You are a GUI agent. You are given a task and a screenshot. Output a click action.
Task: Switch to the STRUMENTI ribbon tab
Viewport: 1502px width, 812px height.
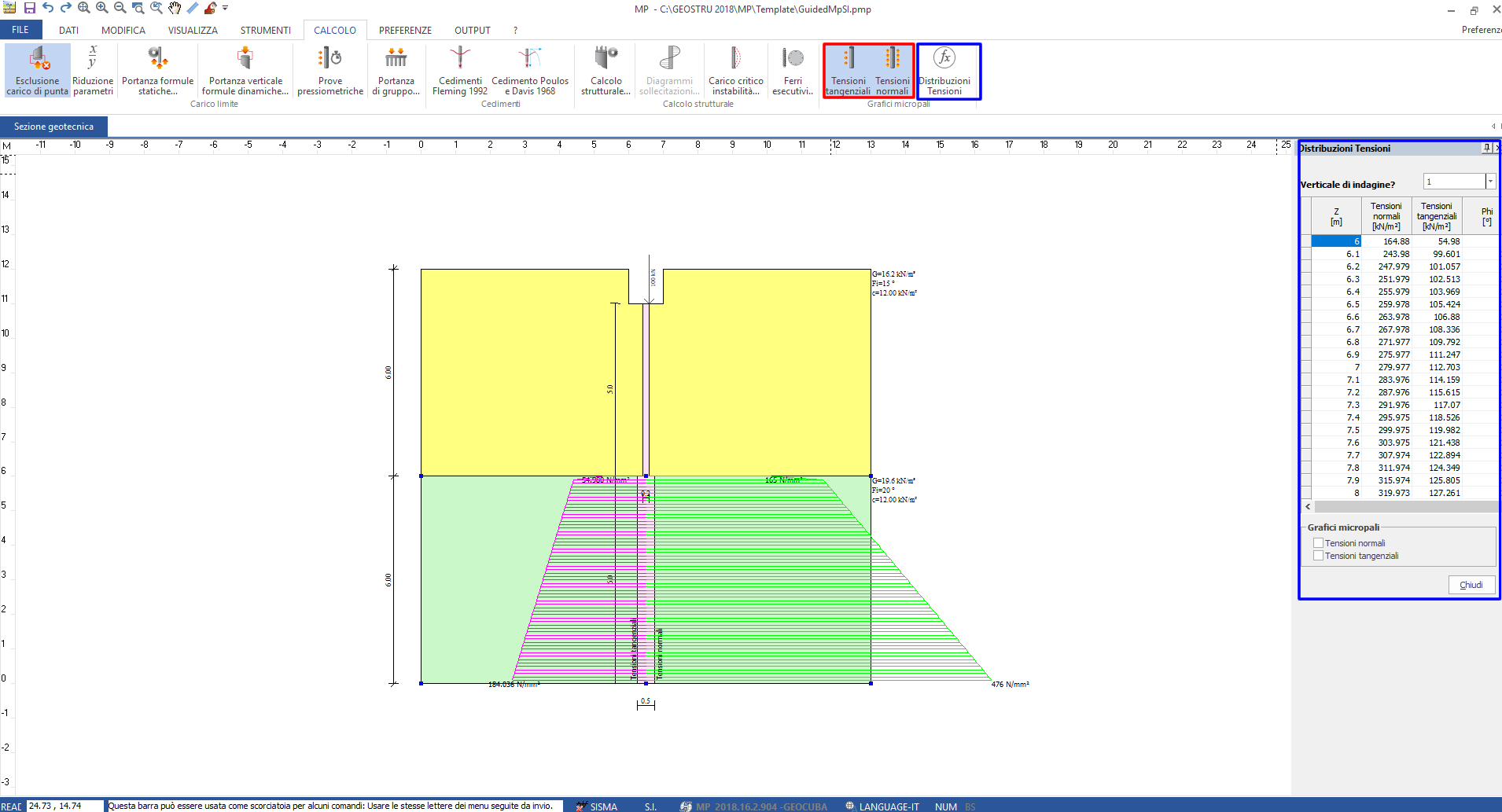[x=266, y=31]
